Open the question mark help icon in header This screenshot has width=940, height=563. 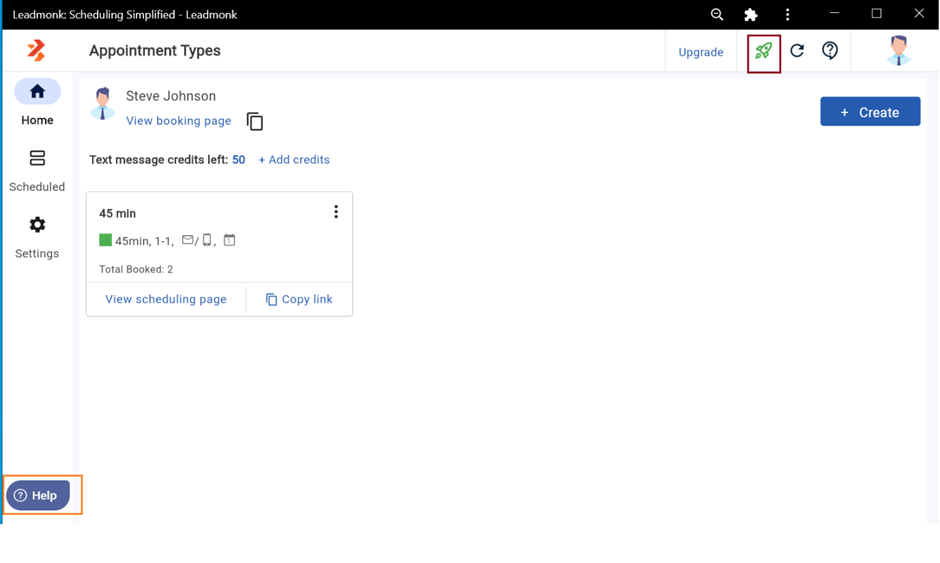(x=830, y=51)
